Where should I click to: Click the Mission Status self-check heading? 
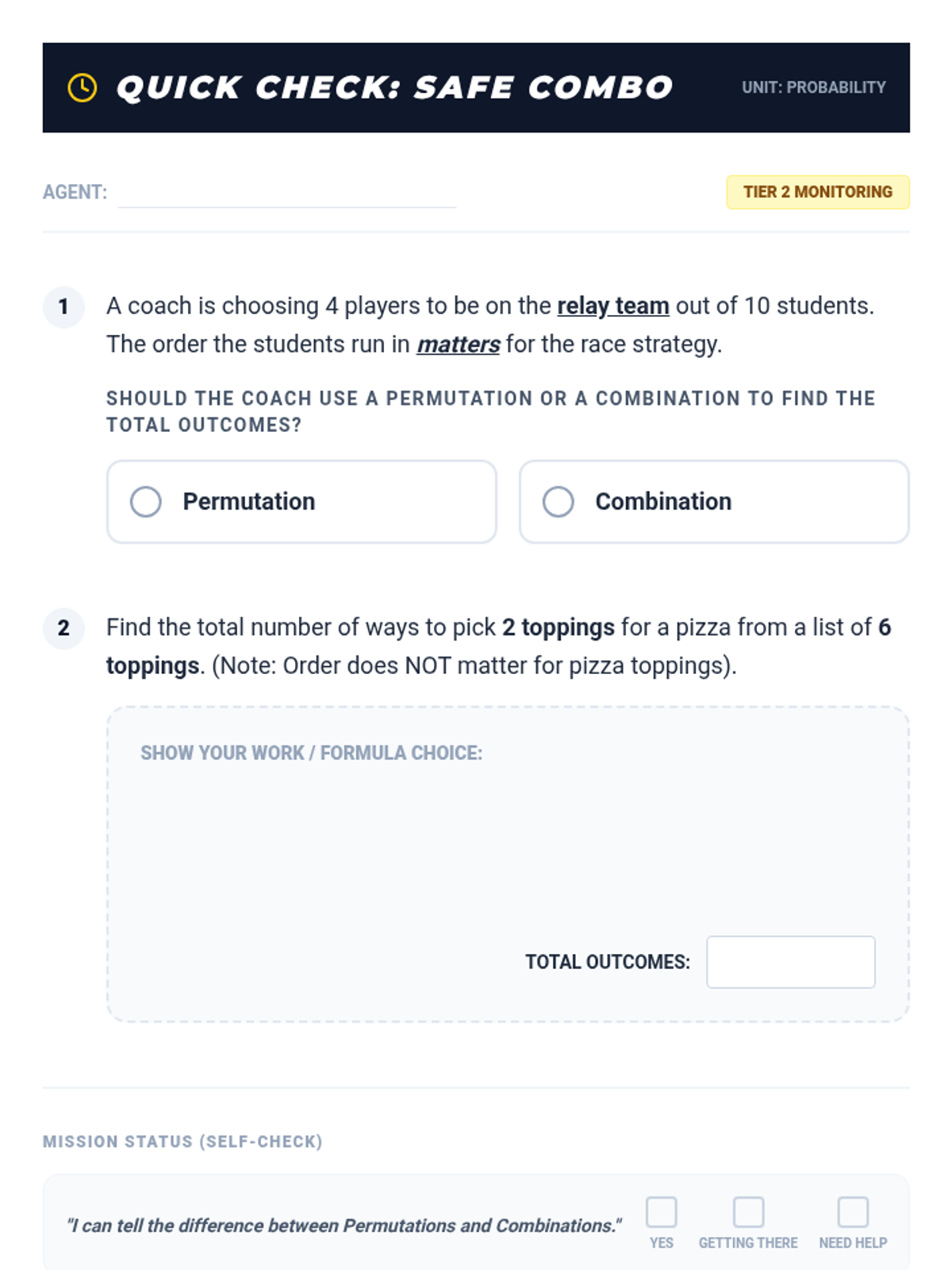coord(182,1141)
